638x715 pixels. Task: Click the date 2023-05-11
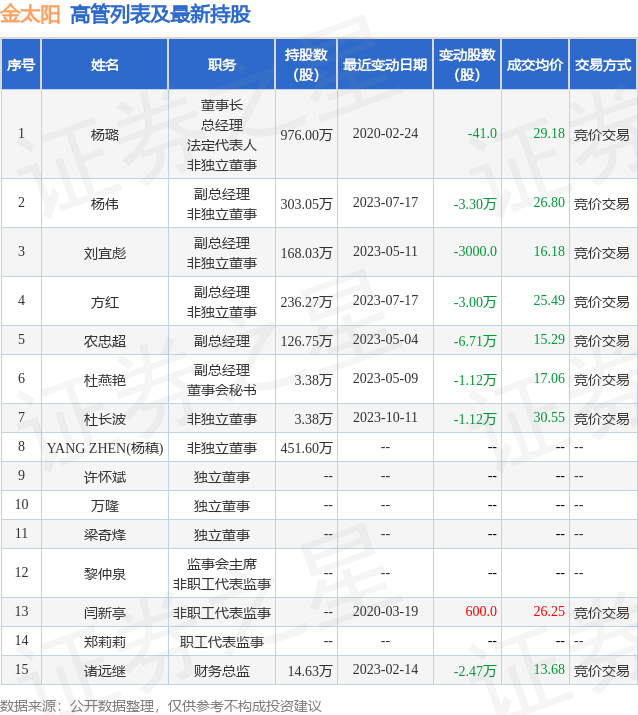(385, 252)
